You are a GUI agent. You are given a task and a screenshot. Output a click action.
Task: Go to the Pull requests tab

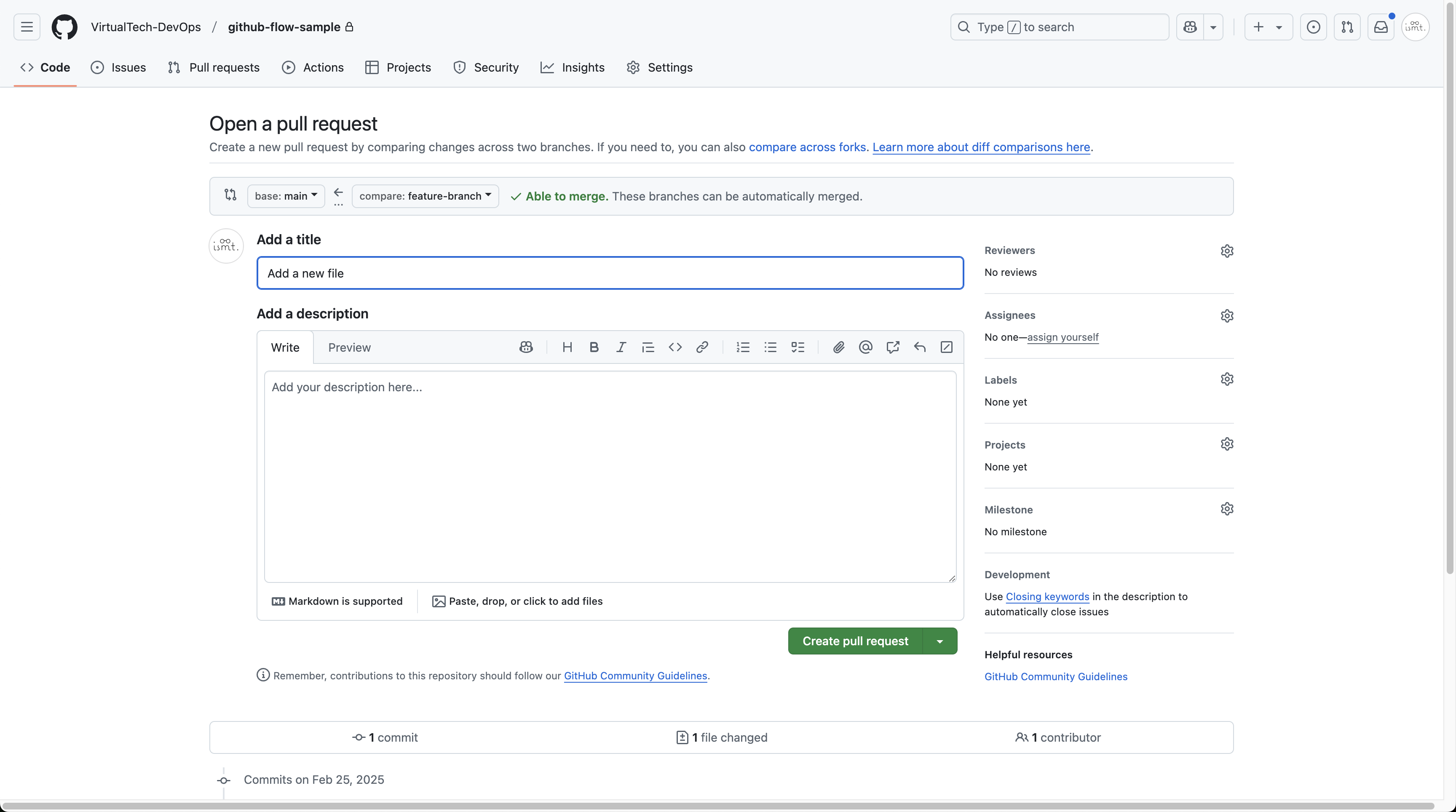(x=214, y=67)
